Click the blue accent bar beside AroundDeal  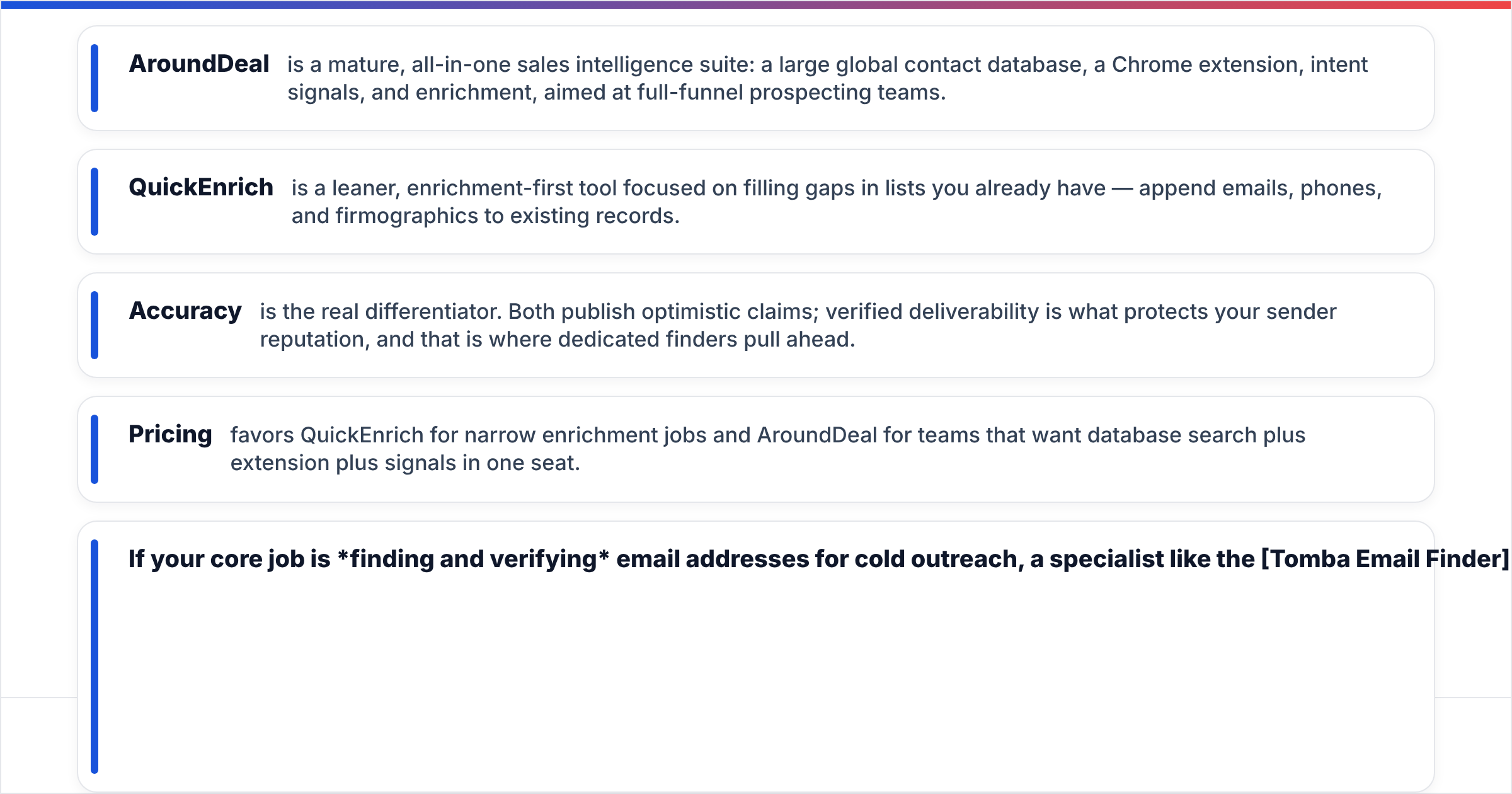tap(94, 78)
